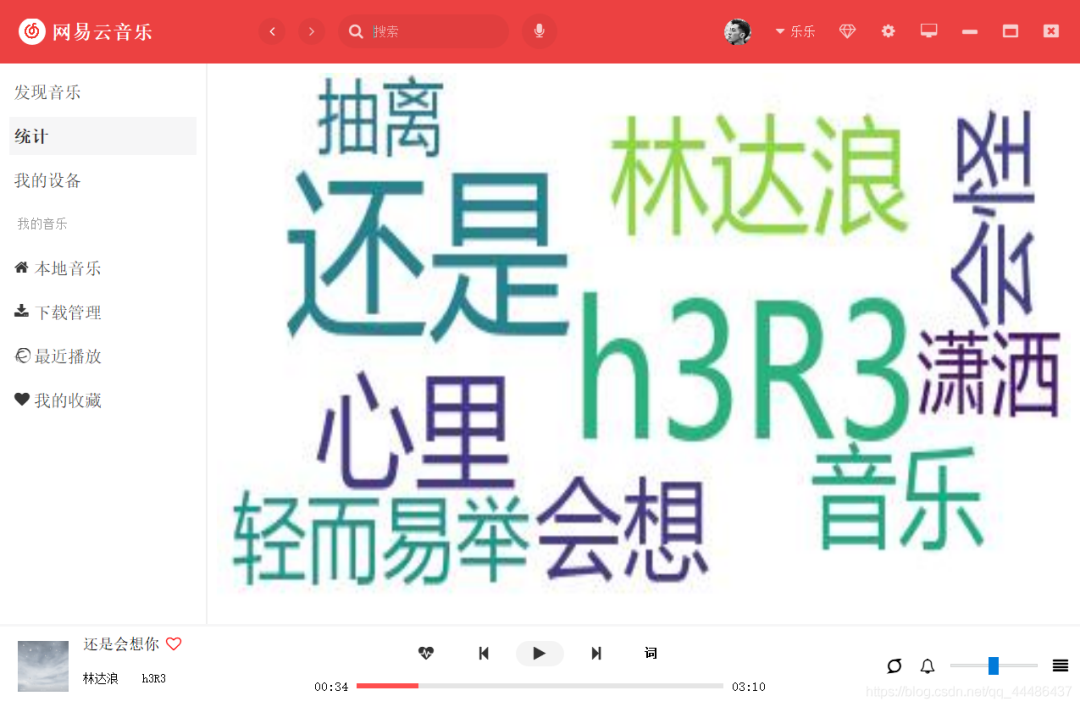Click the word 抽离 in the word cloud
1080x707 pixels.
click(380, 117)
